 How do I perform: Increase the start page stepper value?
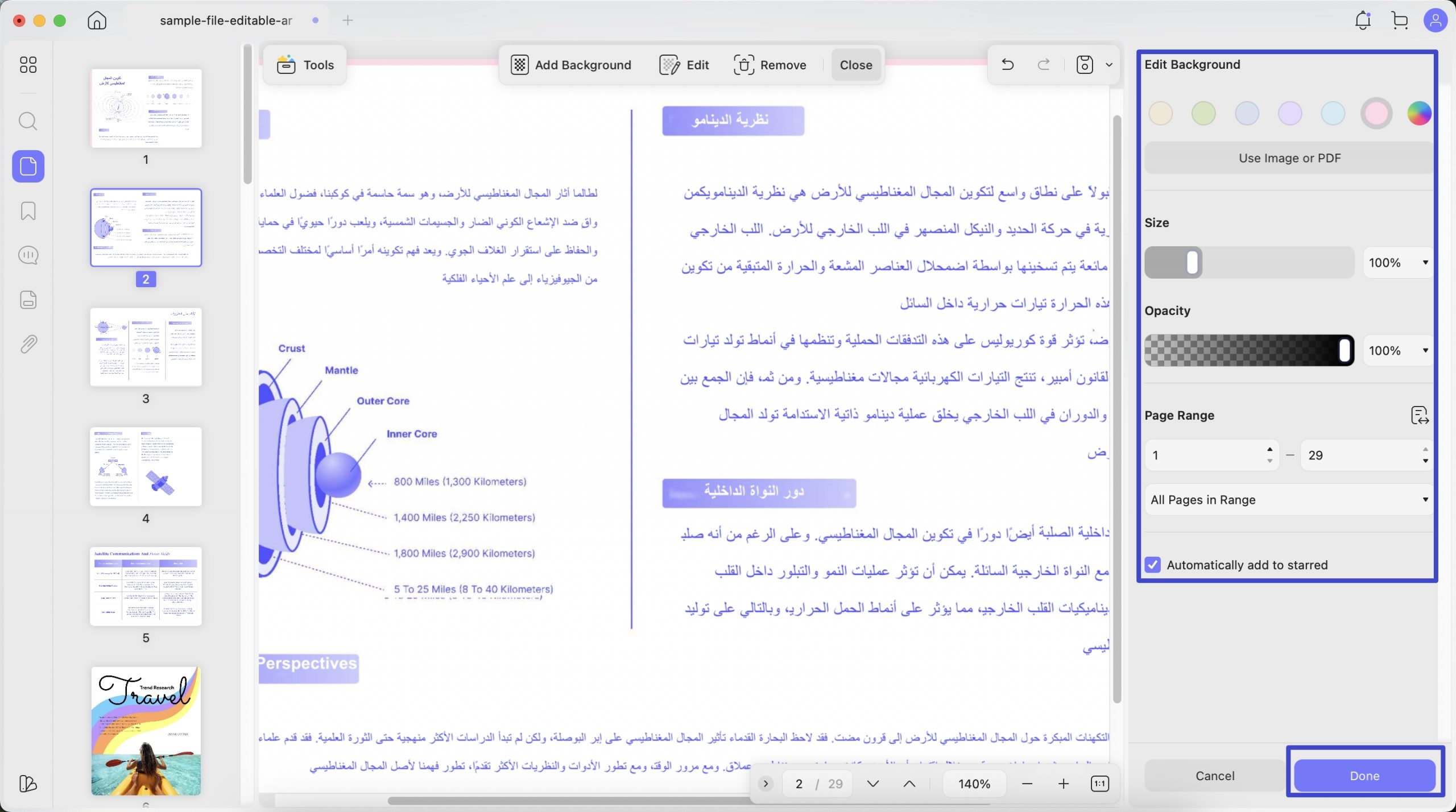click(x=1269, y=449)
